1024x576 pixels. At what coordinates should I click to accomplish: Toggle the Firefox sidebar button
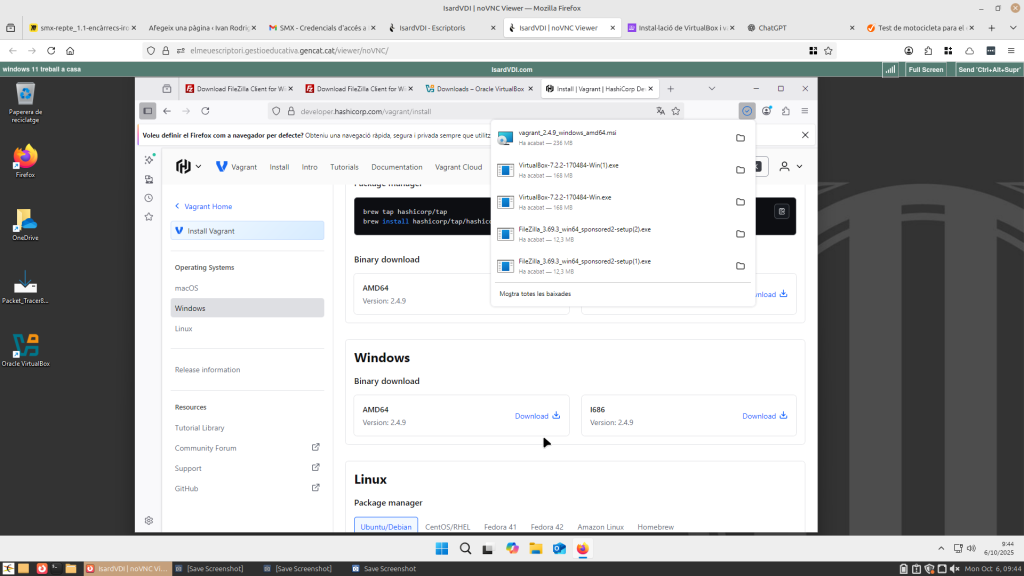tap(148, 111)
